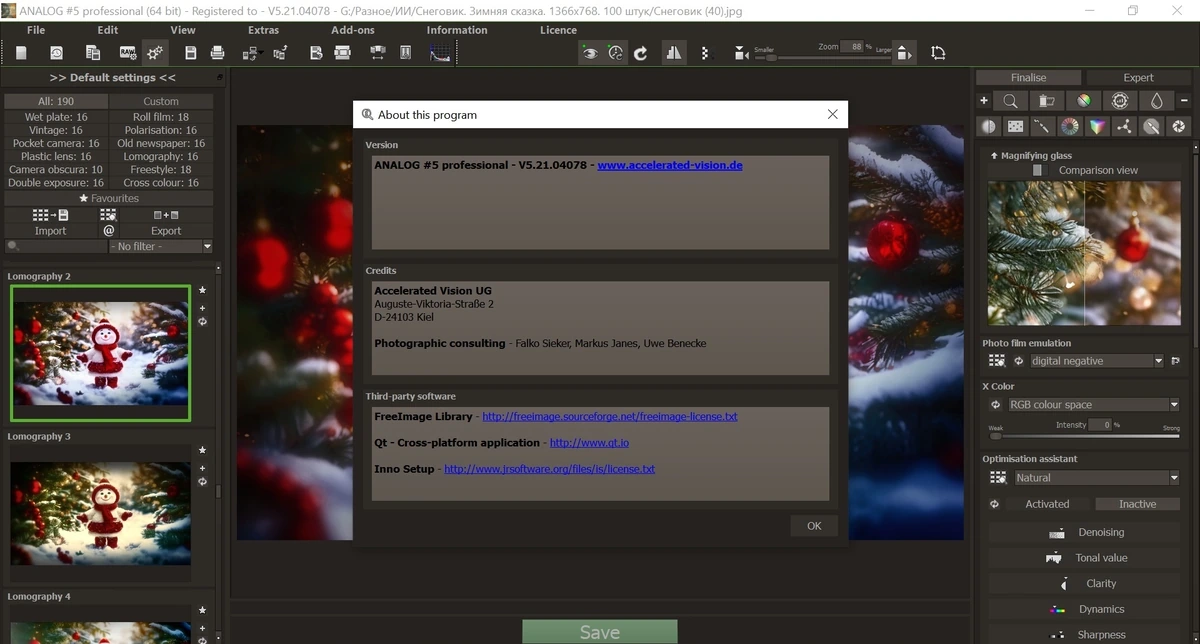Open the No filter dropdown
The image size is (1200, 644).
point(161,246)
